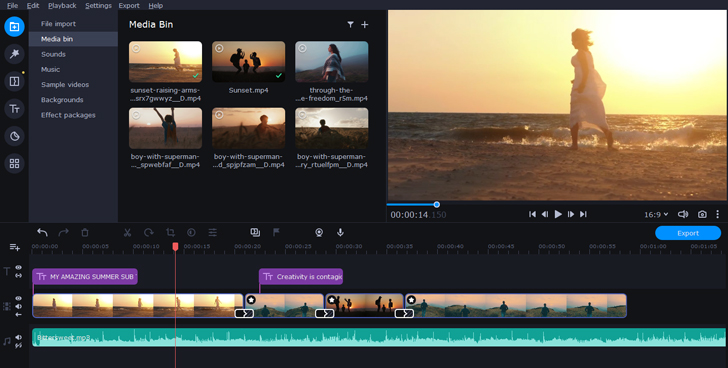Open Color adjustments tool
This screenshot has height=368, width=728.
pos(191,232)
